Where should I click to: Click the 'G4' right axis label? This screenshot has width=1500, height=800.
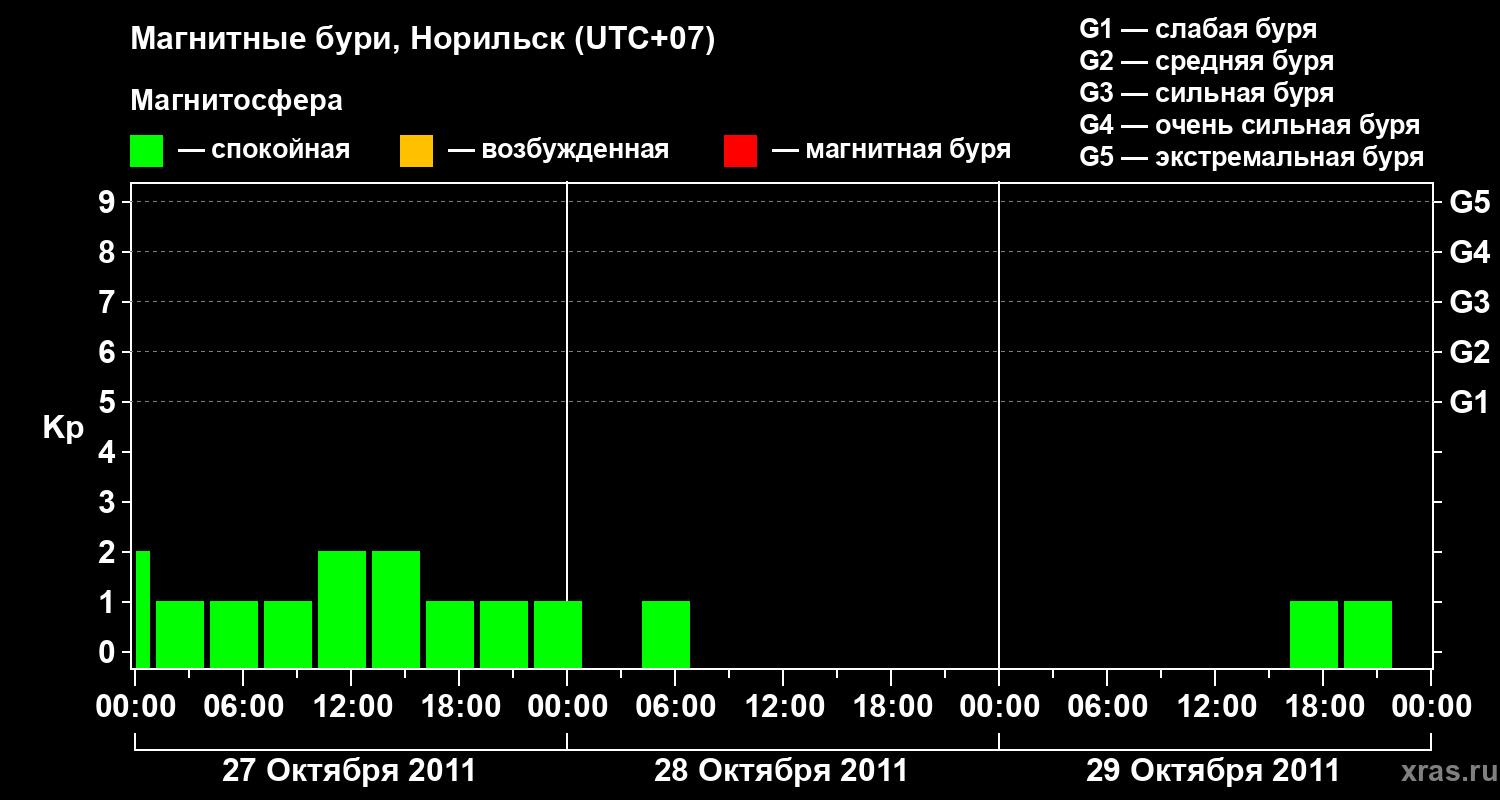click(x=1470, y=252)
